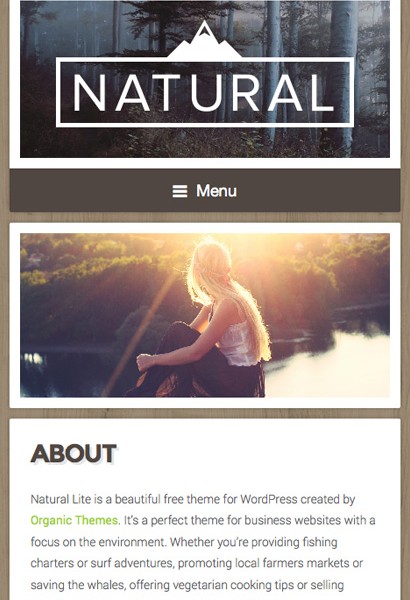
Task: Click the woman by lake featured image
Action: pos(205,315)
